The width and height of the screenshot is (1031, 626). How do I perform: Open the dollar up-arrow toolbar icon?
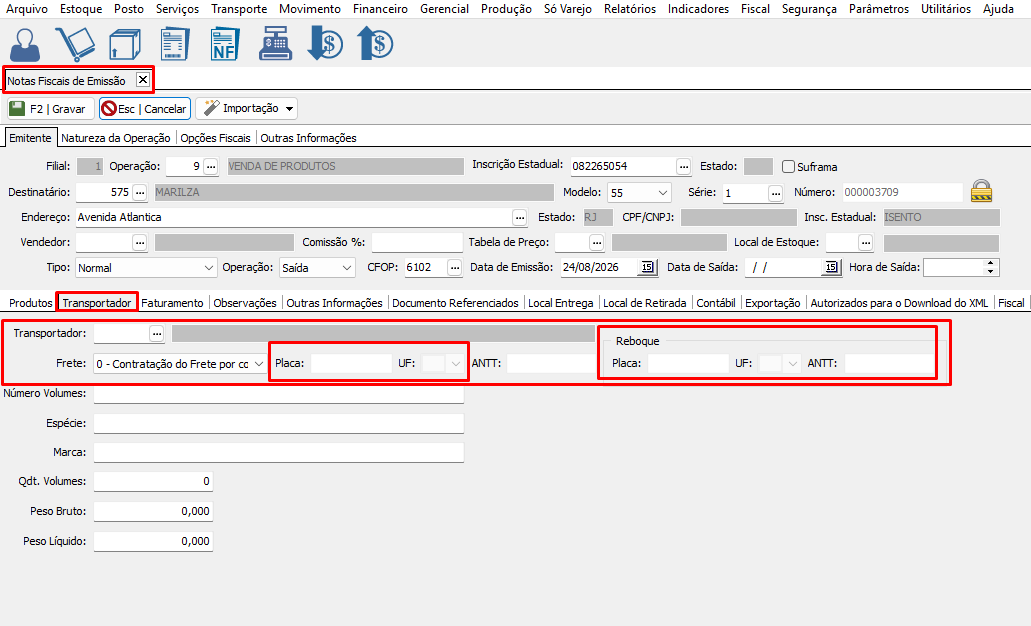tap(375, 43)
